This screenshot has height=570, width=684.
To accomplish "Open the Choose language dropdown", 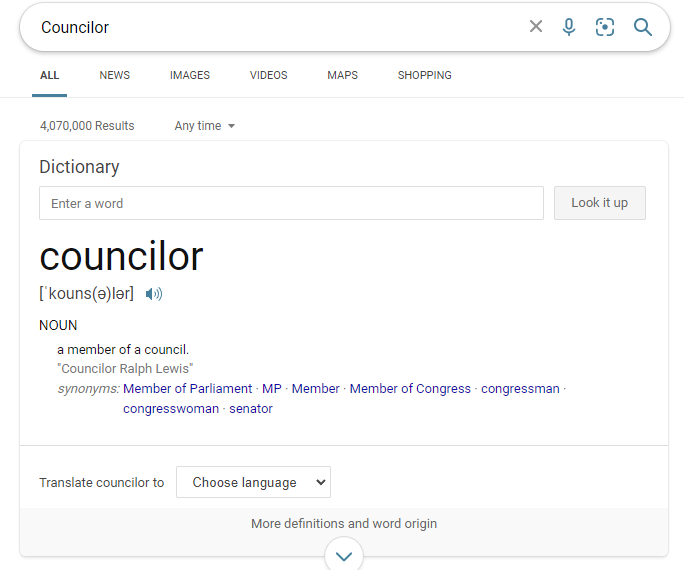I will pos(253,482).
